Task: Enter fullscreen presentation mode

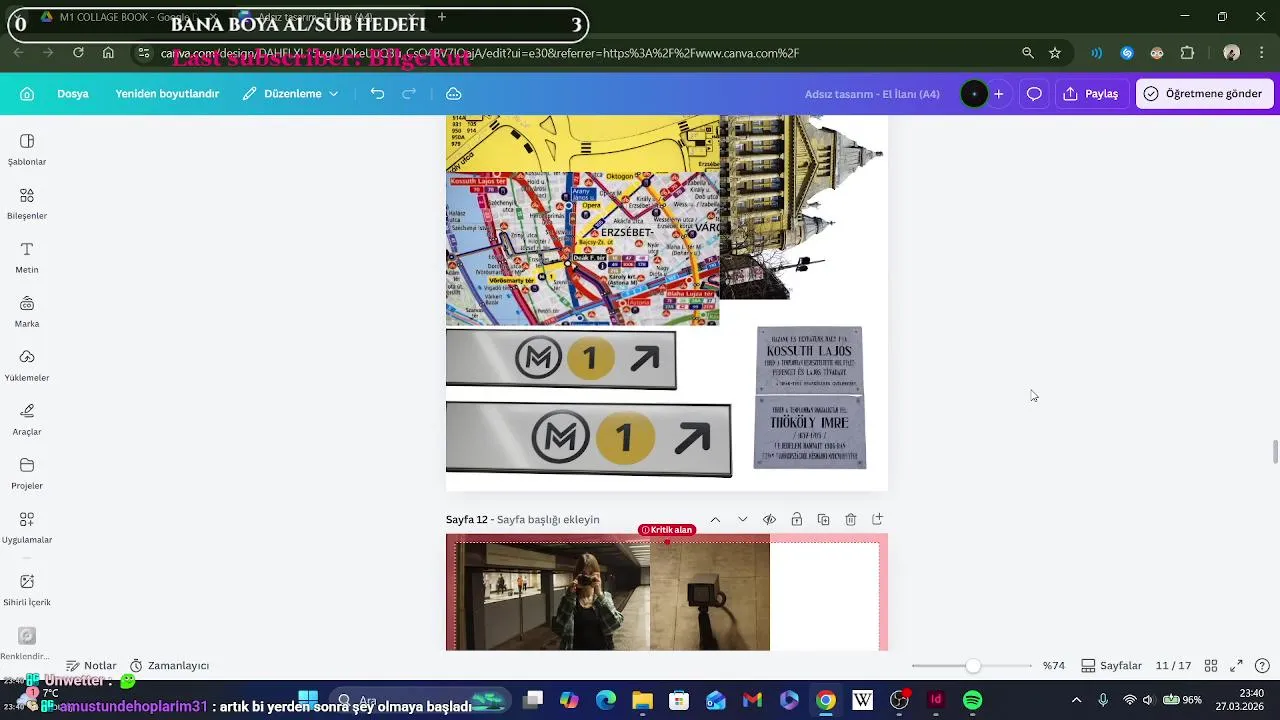Action: (x=1236, y=666)
